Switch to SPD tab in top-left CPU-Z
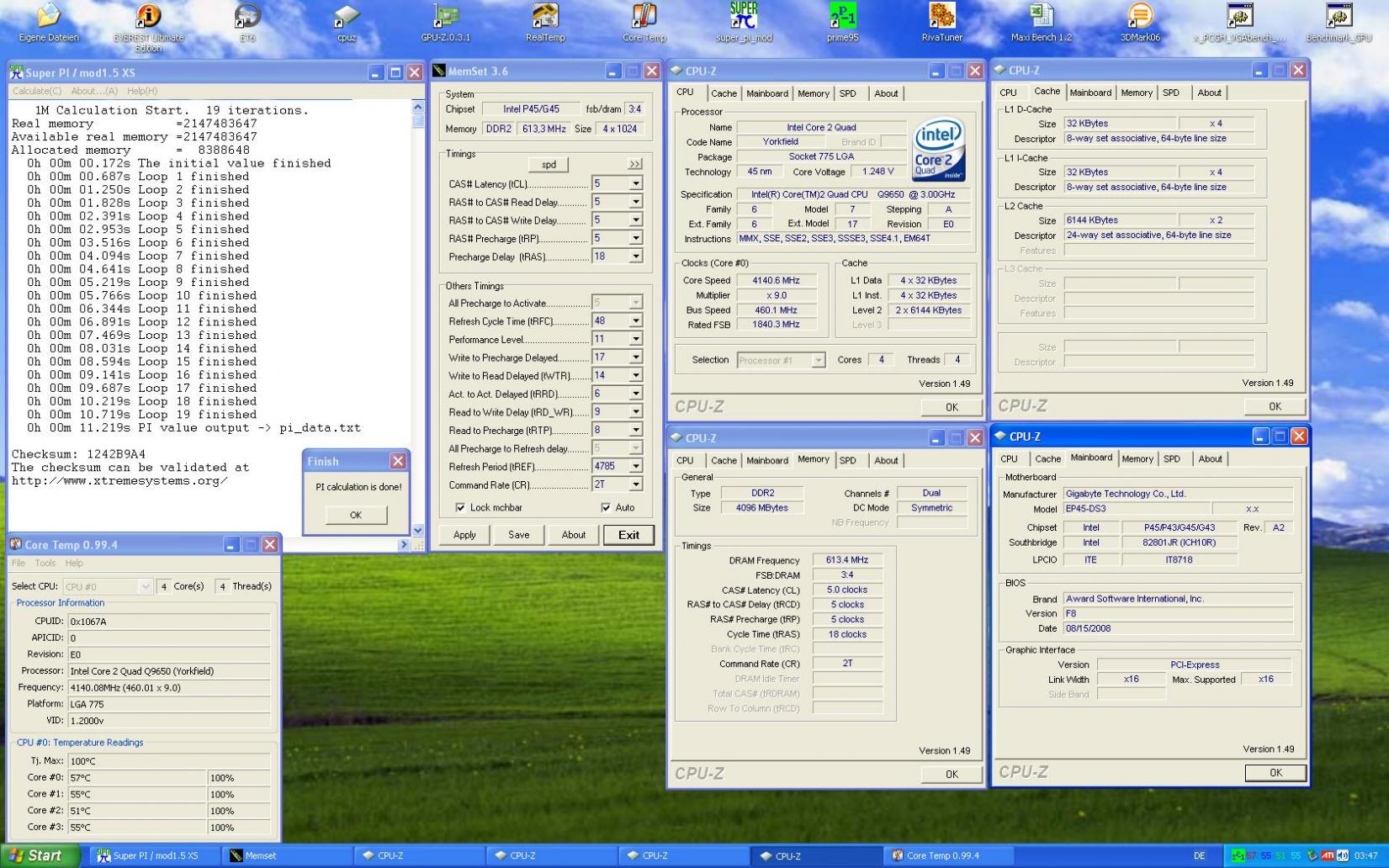The height and width of the screenshot is (868, 1389). pyautogui.click(x=847, y=93)
